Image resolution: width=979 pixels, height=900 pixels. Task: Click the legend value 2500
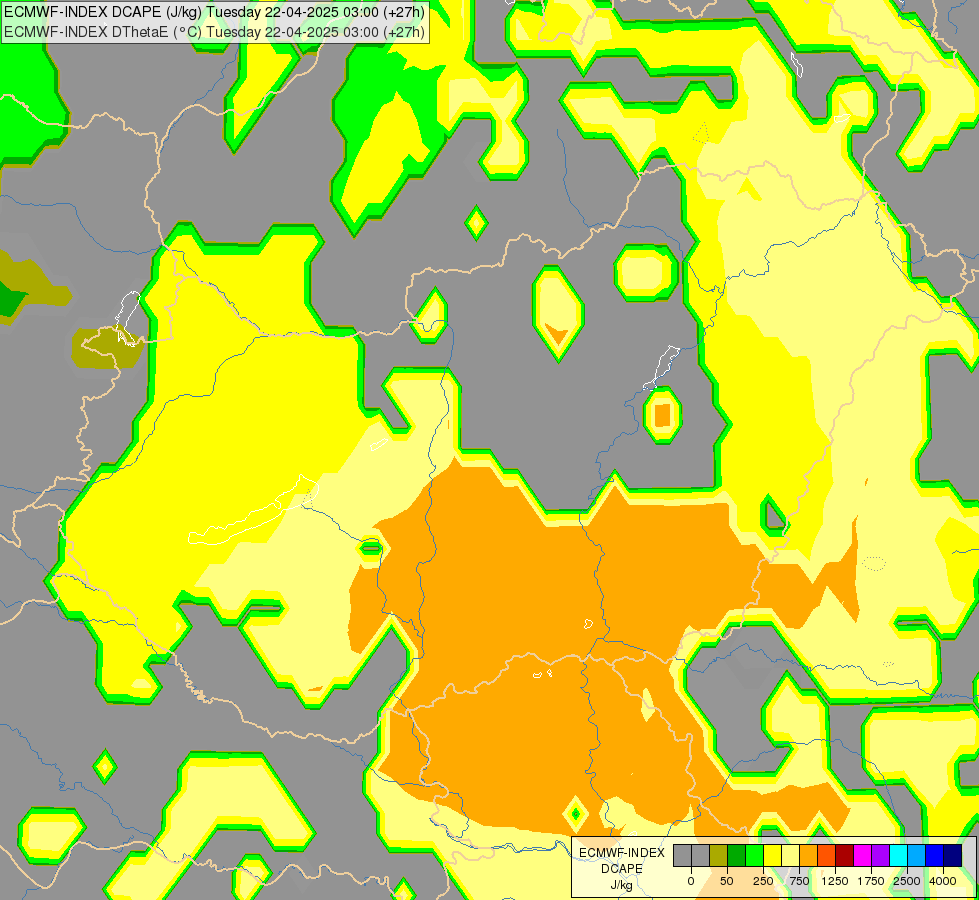coord(907,881)
